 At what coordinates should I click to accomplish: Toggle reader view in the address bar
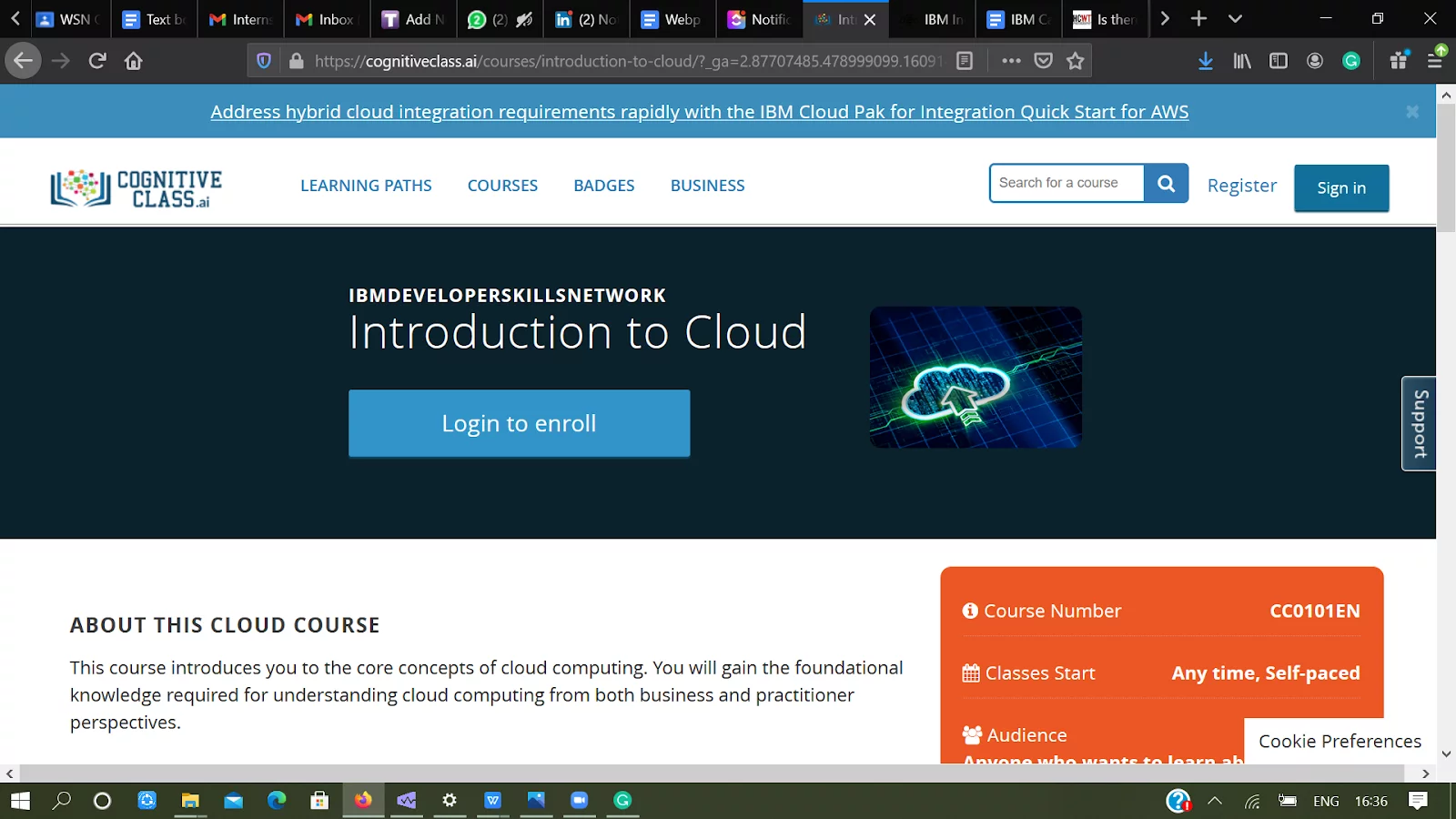(965, 61)
